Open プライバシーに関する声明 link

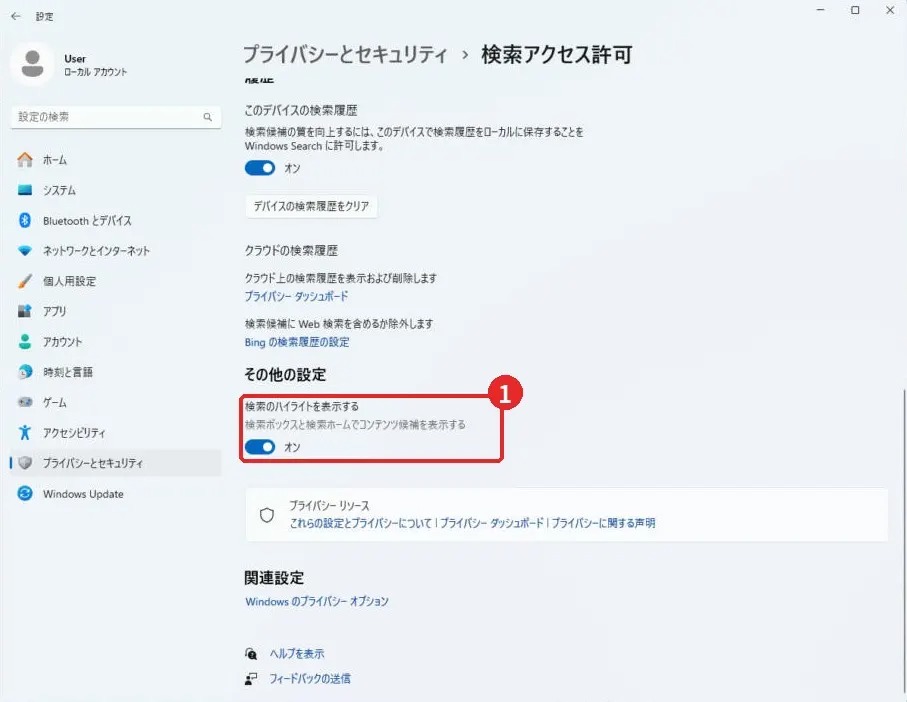pos(603,523)
